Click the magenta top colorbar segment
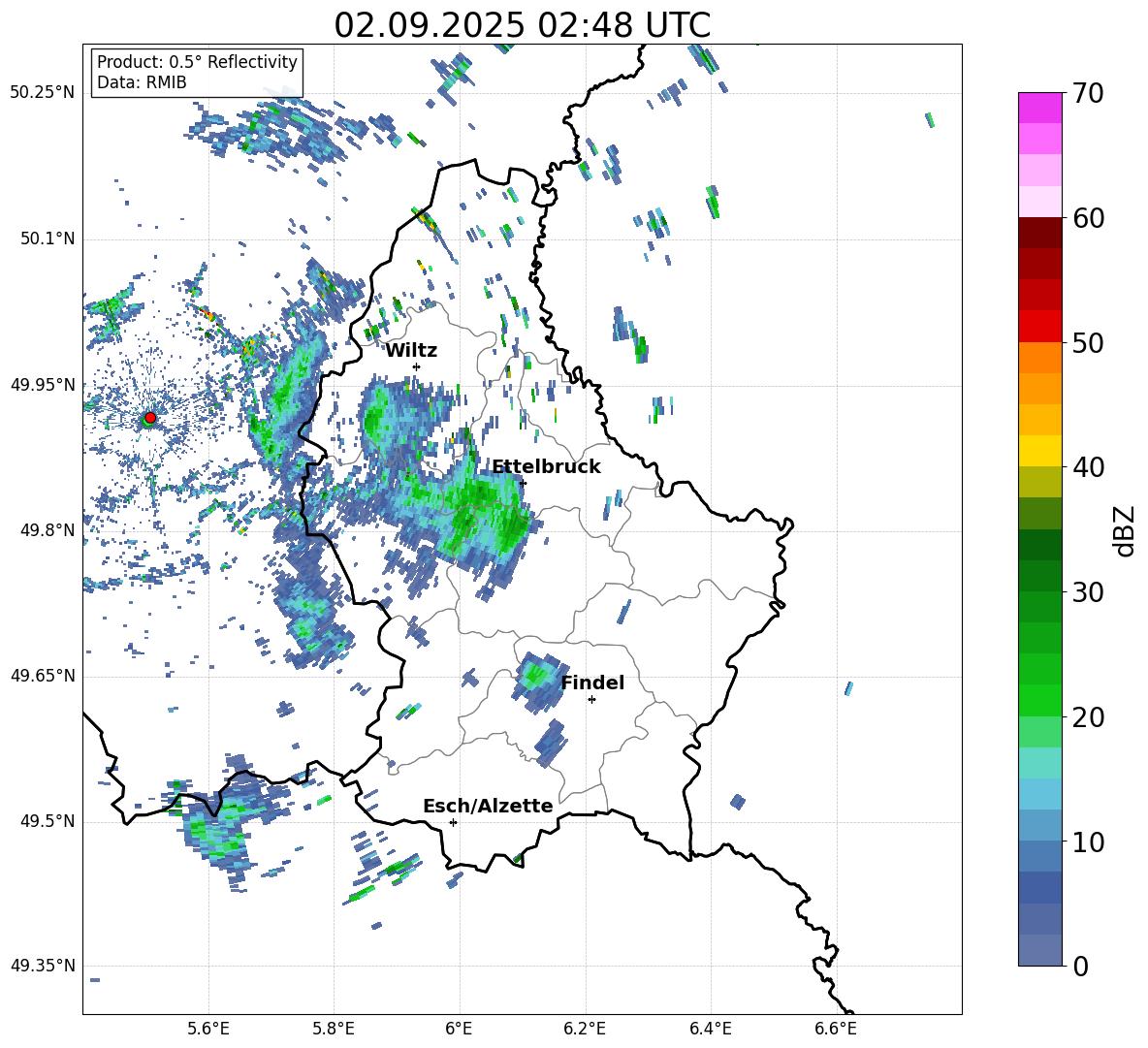Screen dimensions: 1148x1048 click(x=1039, y=108)
